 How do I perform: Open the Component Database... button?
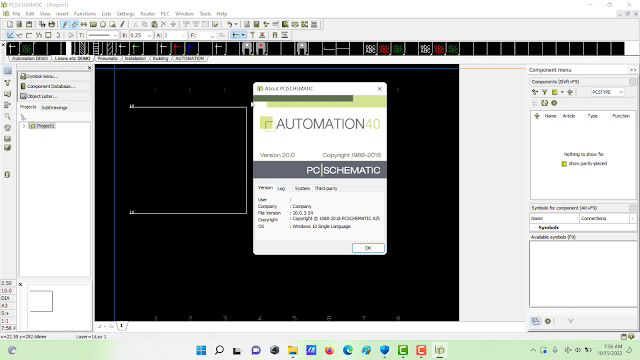click(x=55, y=87)
